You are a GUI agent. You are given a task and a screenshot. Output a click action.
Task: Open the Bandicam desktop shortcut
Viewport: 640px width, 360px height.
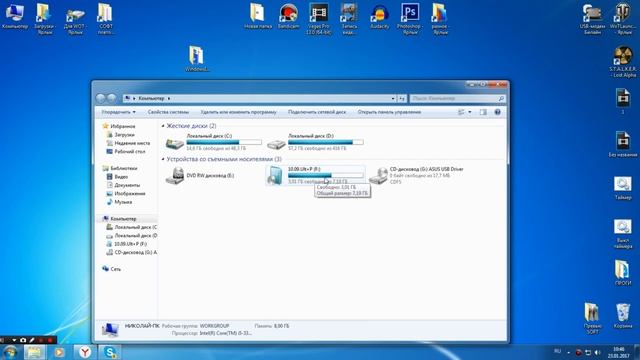pyautogui.click(x=288, y=16)
